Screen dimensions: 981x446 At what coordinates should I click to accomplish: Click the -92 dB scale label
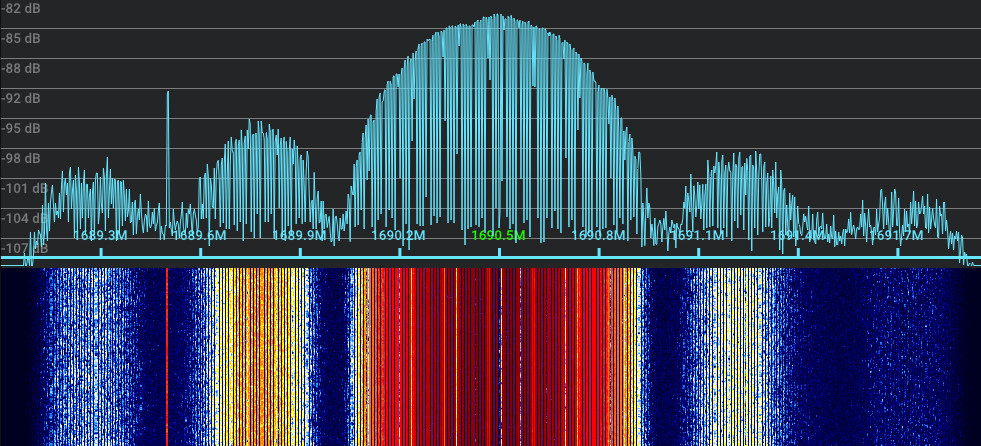tap(20, 98)
